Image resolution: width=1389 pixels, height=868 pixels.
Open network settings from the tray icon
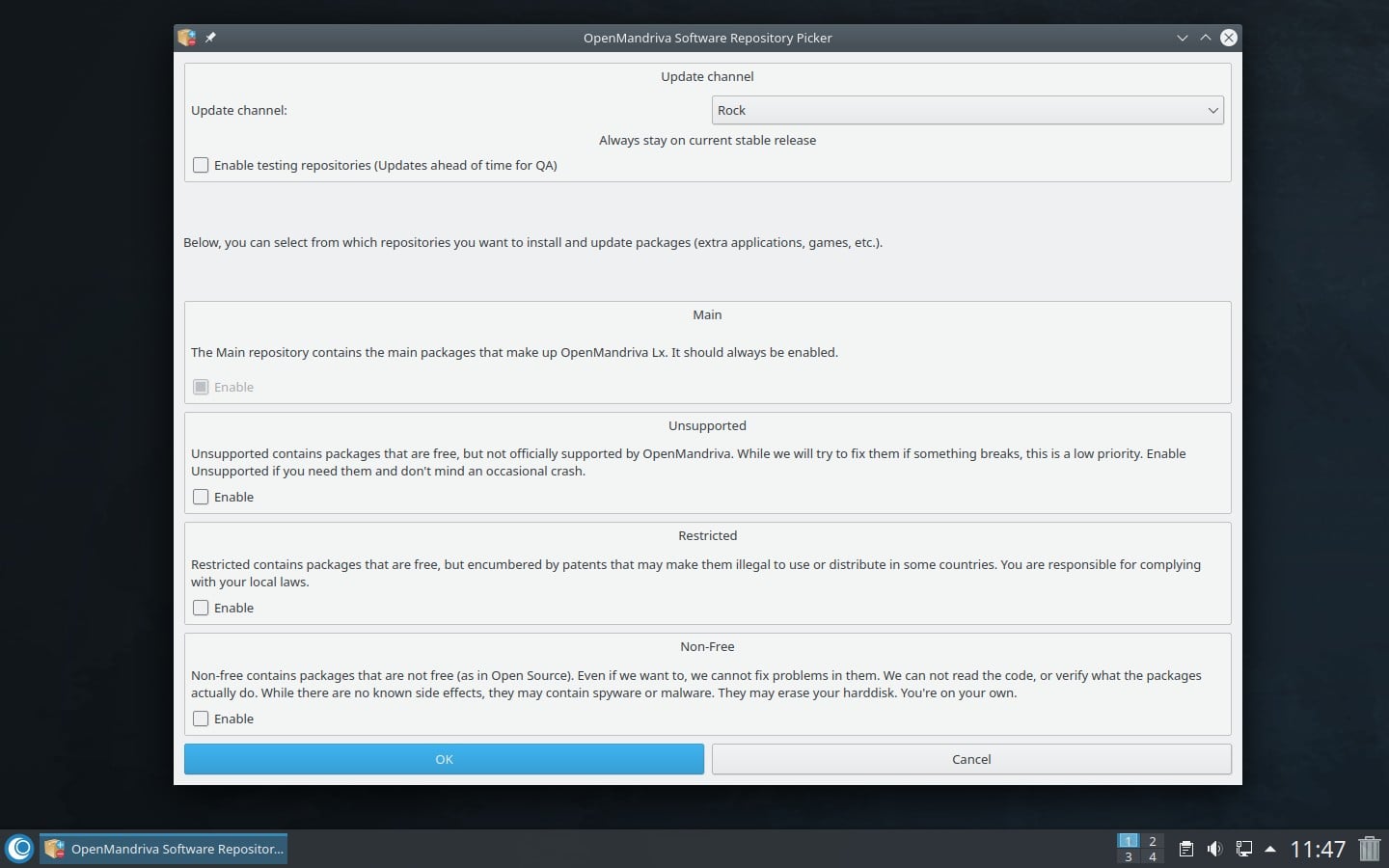(x=1242, y=849)
